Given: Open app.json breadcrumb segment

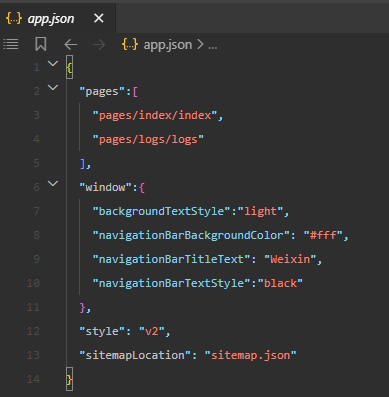Looking at the screenshot, I should point(168,45).
